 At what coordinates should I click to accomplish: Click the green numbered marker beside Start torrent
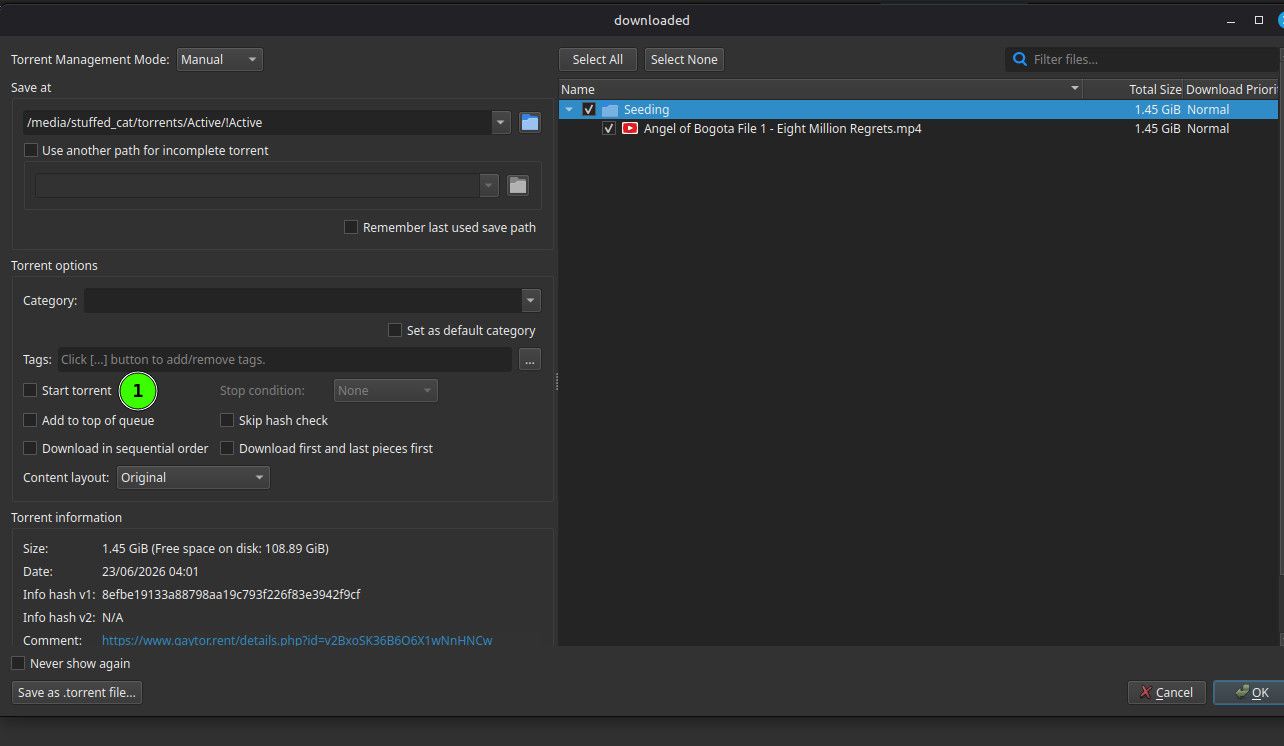pyautogui.click(x=138, y=391)
